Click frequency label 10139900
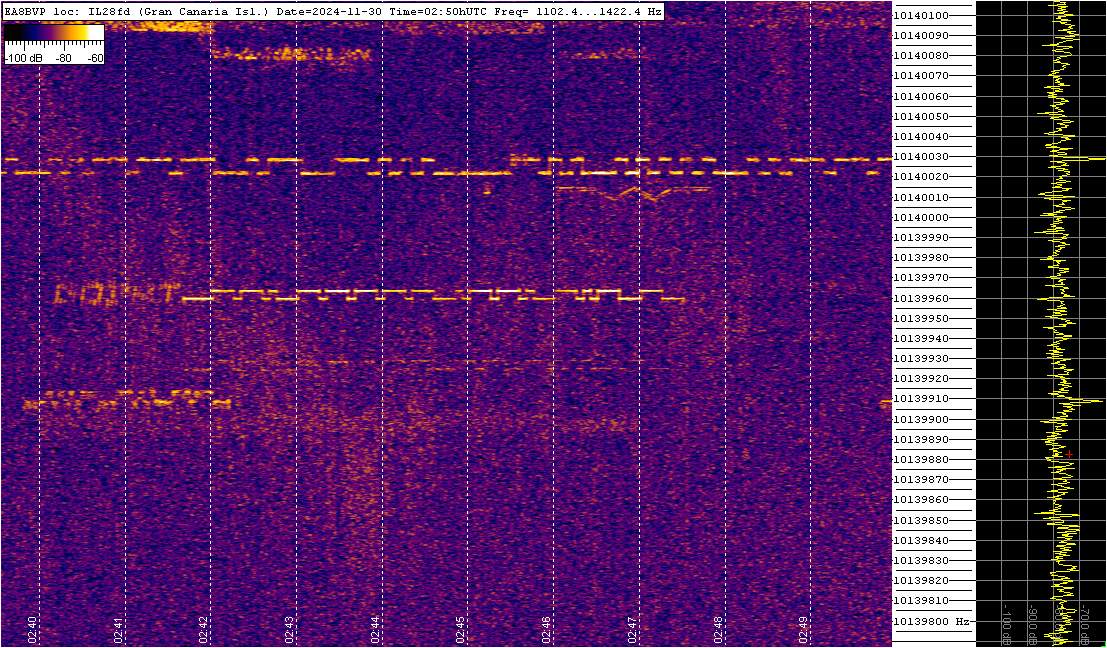This screenshot has width=1107, height=648. click(921, 419)
